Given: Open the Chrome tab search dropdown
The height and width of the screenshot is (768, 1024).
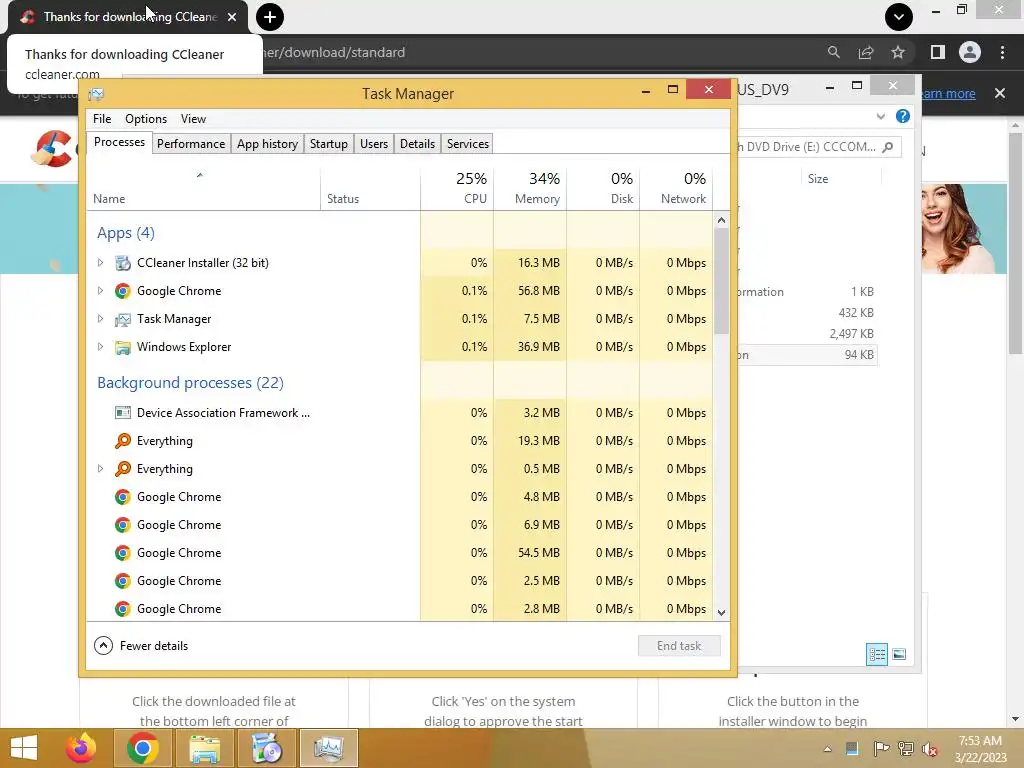Looking at the screenshot, I should pos(899,17).
